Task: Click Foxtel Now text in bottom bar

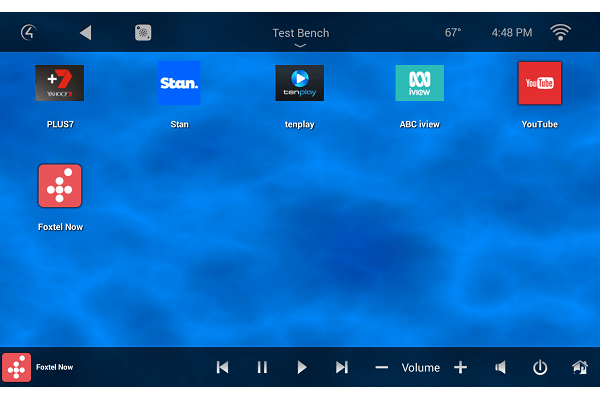Action: (54, 367)
